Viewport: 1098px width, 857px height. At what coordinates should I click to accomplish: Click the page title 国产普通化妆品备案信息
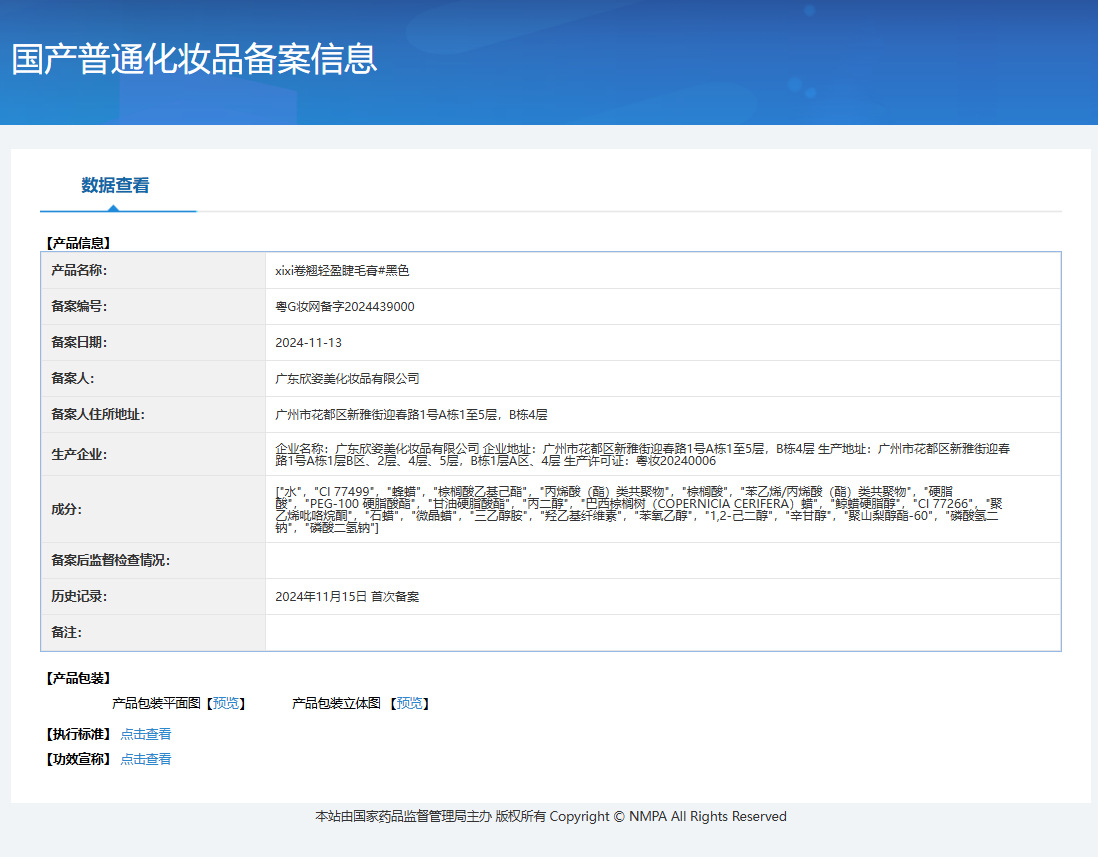click(195, 59)
